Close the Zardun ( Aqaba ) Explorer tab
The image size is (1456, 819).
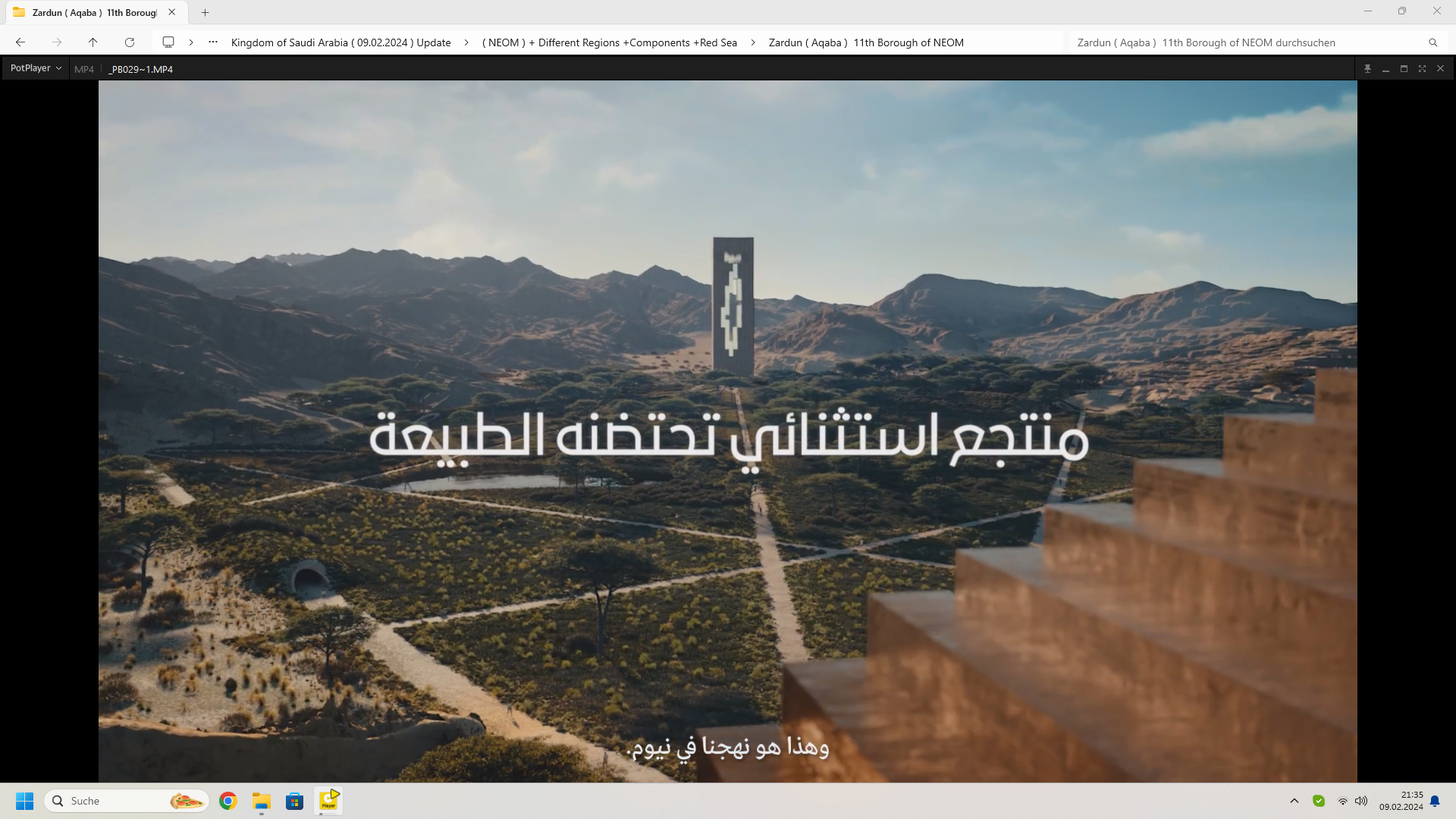point(172,12)
